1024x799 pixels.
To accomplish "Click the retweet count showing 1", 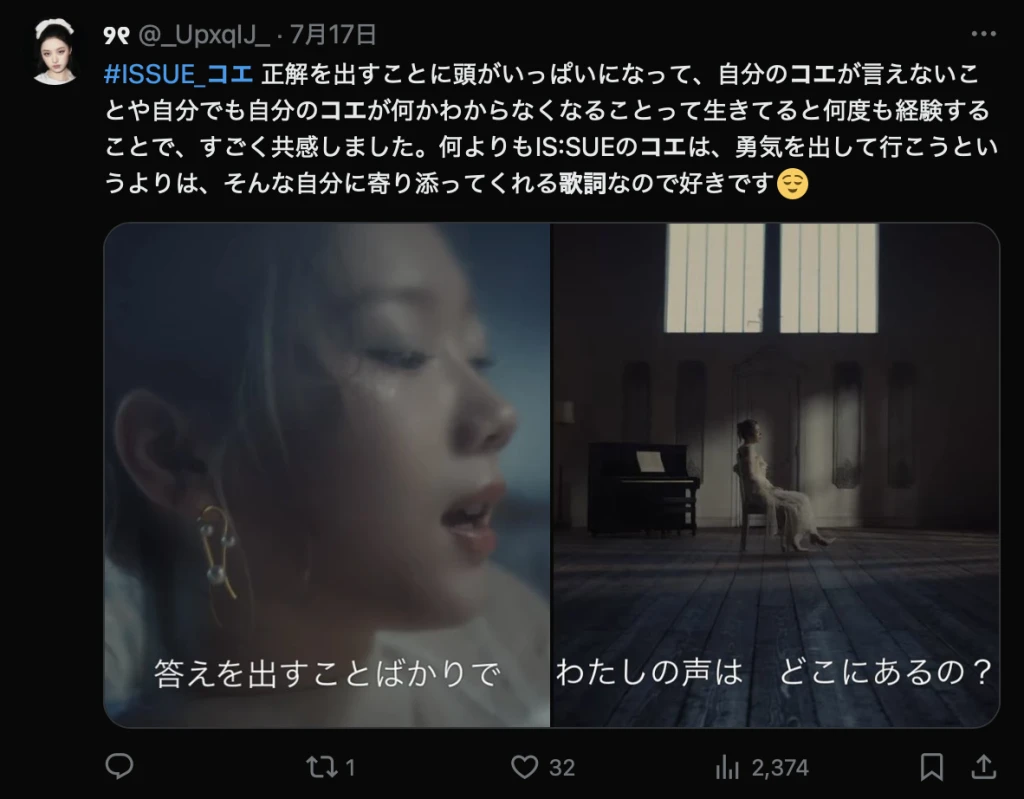I will [350, 768].
